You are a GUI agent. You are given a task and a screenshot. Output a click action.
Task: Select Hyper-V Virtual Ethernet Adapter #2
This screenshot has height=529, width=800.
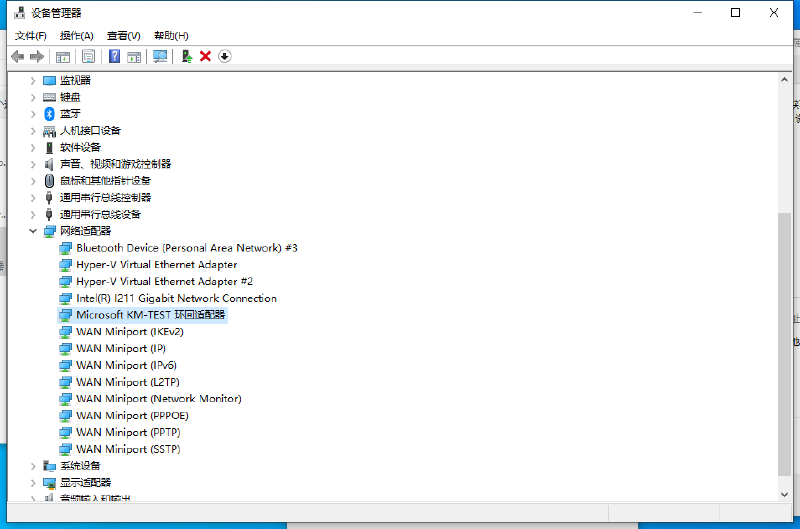tap(164, 281)
